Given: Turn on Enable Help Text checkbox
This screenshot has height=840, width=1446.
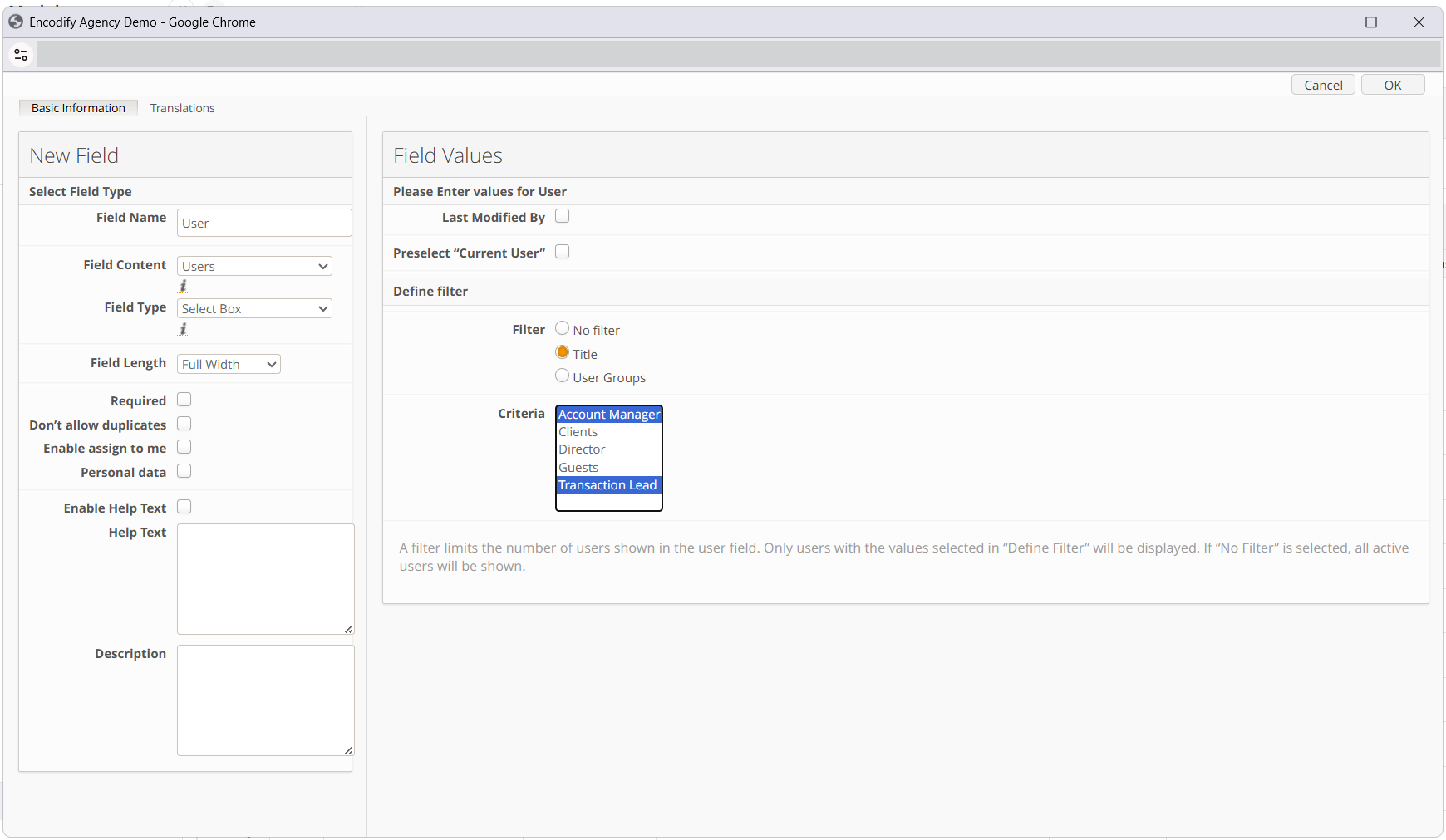Looking at the screenshot, I should pos(184,507).
